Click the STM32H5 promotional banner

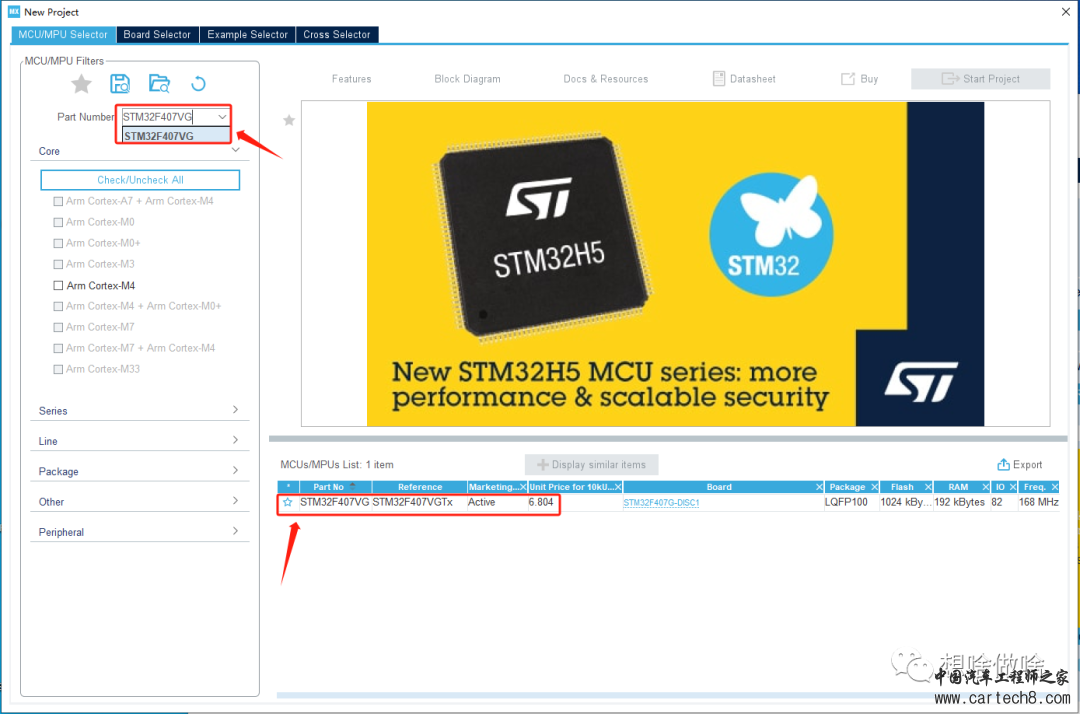[675, 264]
